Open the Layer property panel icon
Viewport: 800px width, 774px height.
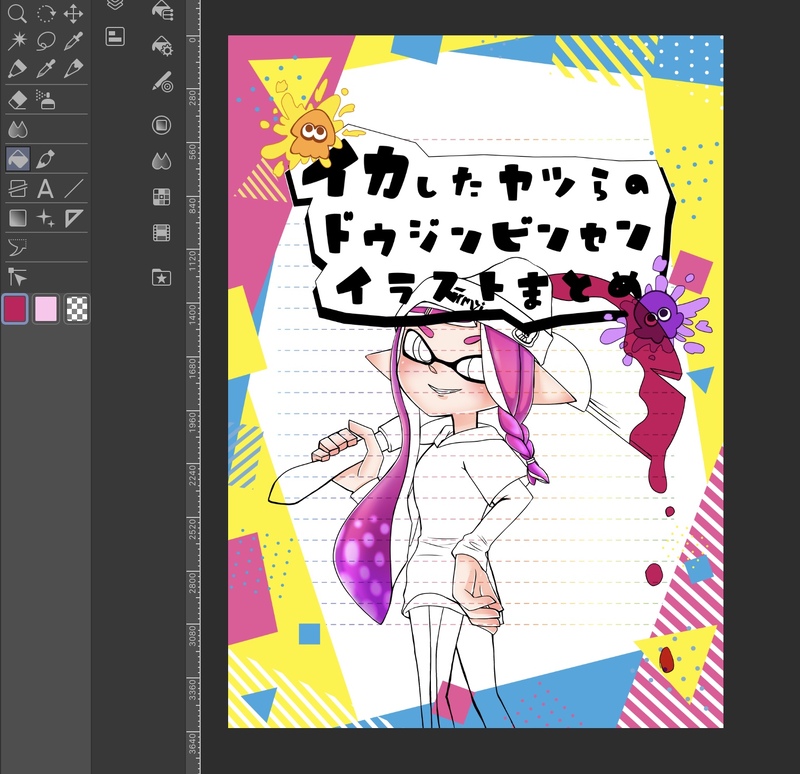[115, 37]
